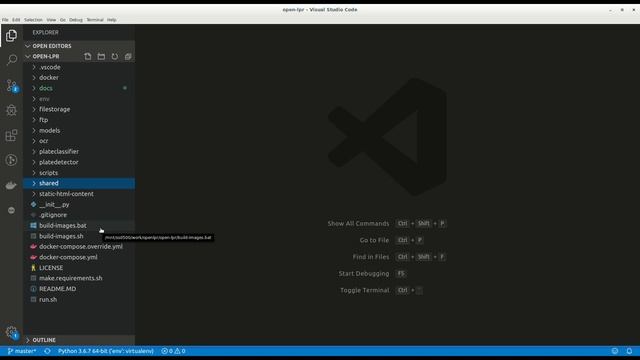Open the run test activity bar icon

[11, 160]
